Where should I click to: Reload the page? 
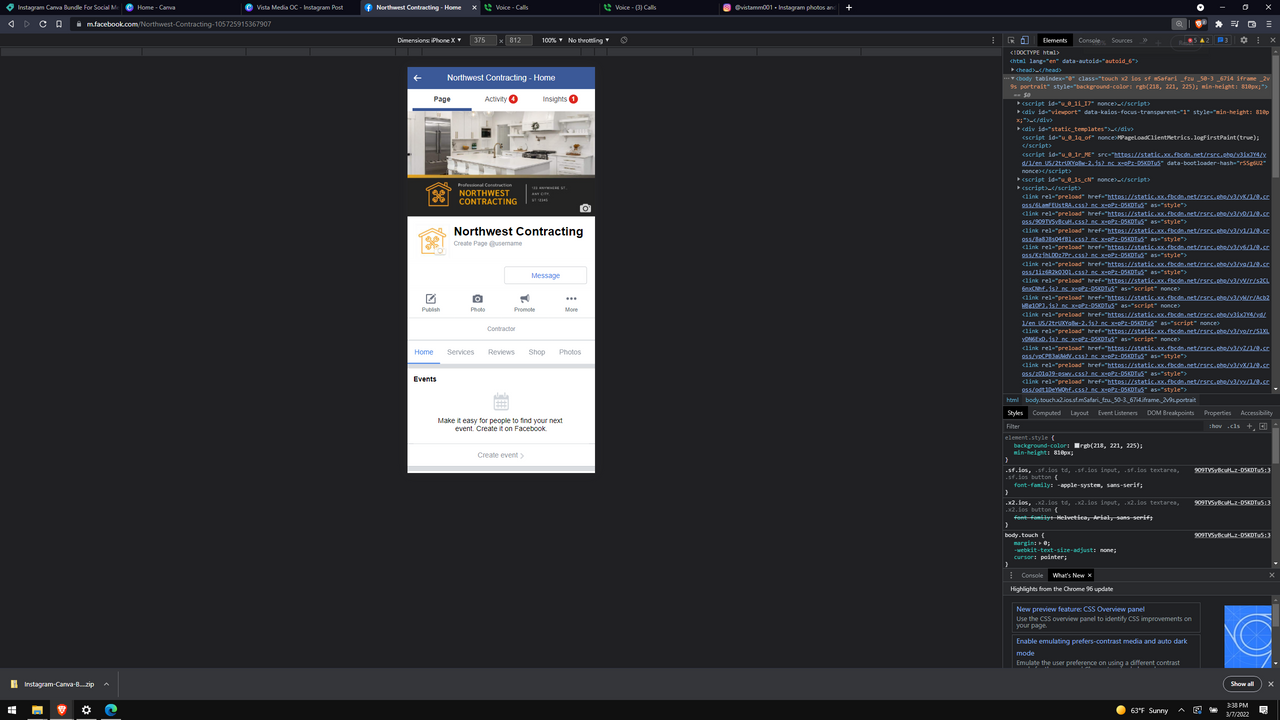[43, 23]
